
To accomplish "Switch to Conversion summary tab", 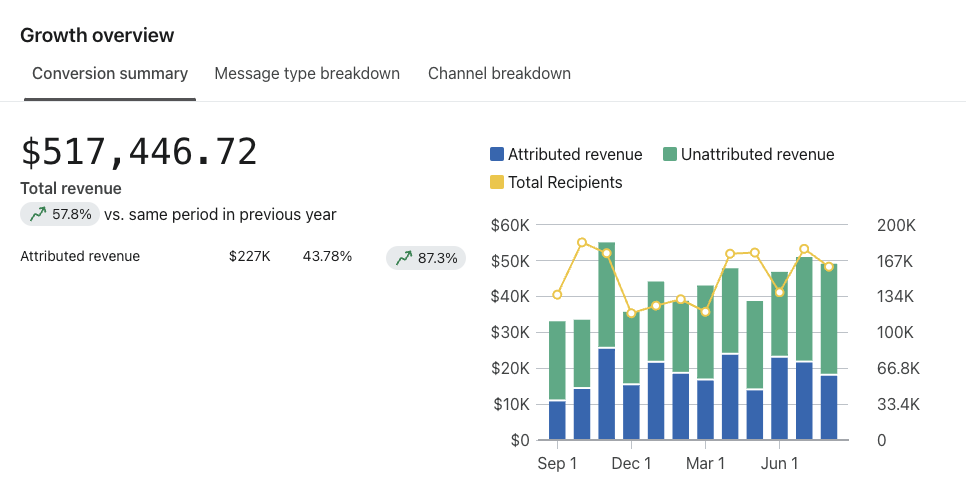I will click(110, 73).
